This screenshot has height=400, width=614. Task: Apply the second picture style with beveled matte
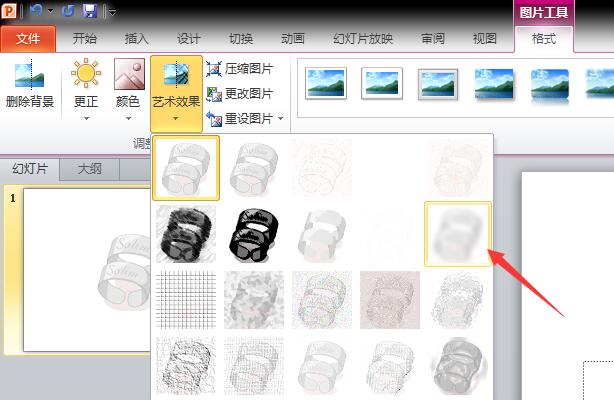pos(382,83)
